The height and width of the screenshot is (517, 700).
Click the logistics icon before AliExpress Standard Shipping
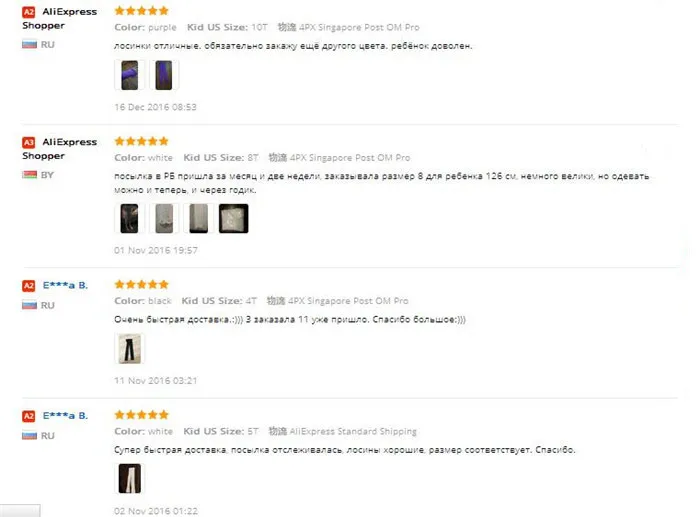[277, 431]
